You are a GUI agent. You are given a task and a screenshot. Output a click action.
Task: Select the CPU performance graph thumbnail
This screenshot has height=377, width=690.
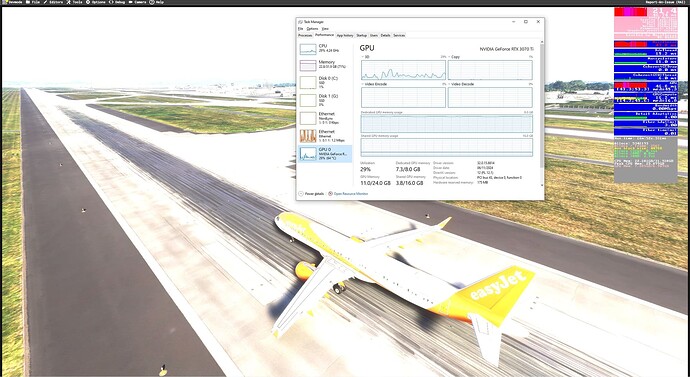pyautogui.click(x=308, y=49)
